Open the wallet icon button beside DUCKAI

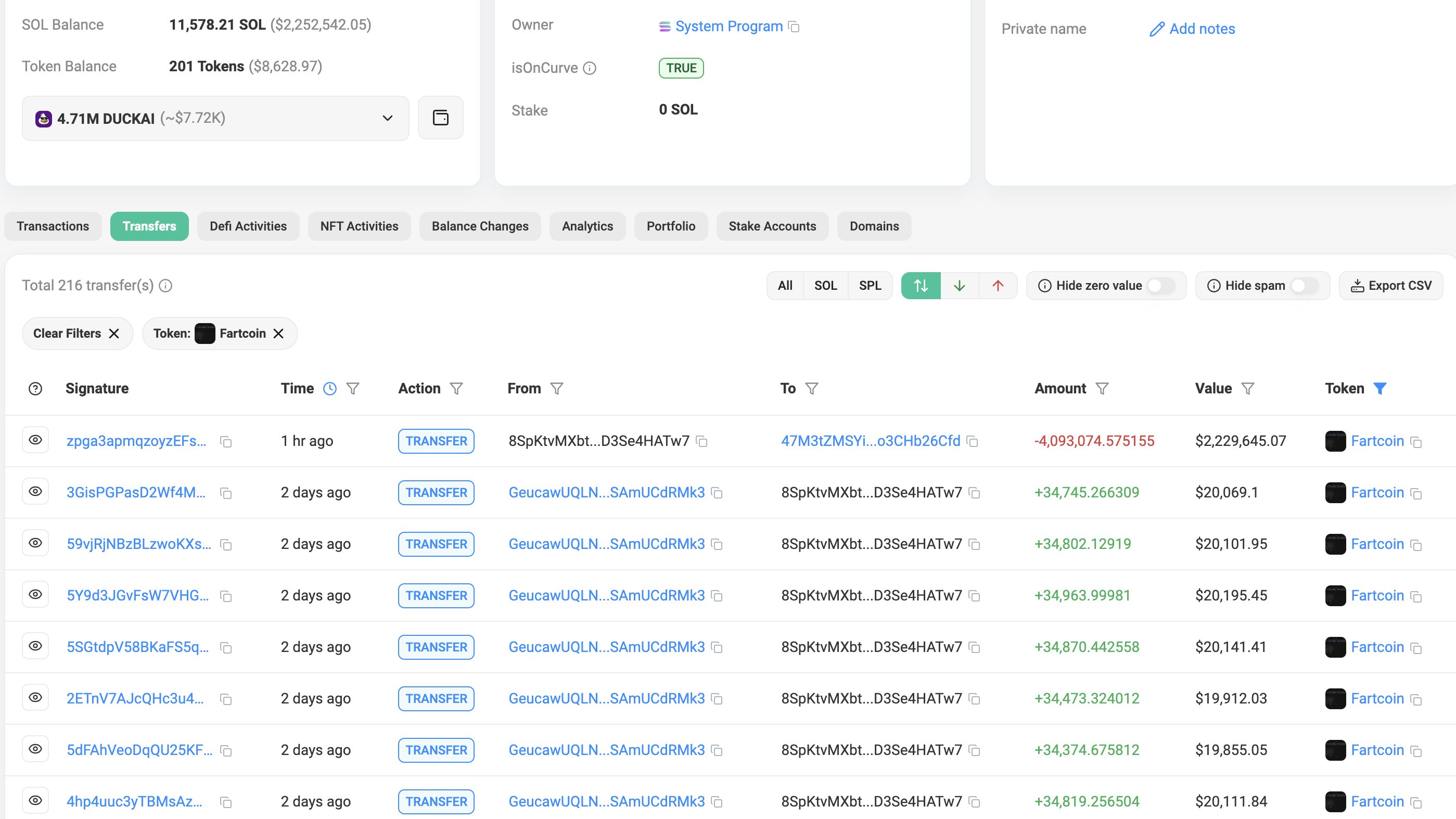(440, 118)
